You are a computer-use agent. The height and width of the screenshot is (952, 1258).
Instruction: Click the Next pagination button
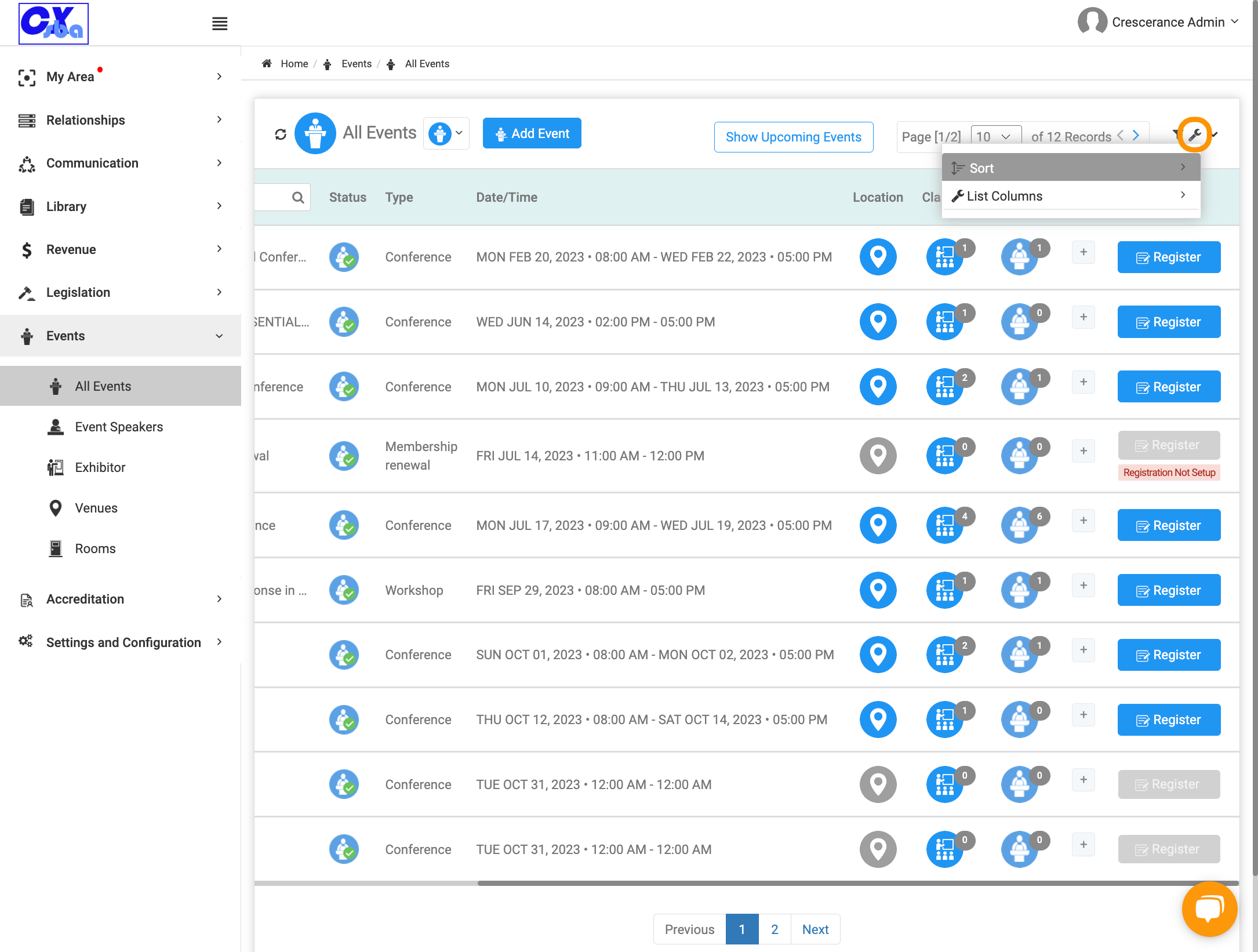pyautogui.click(x=815, y=929)
